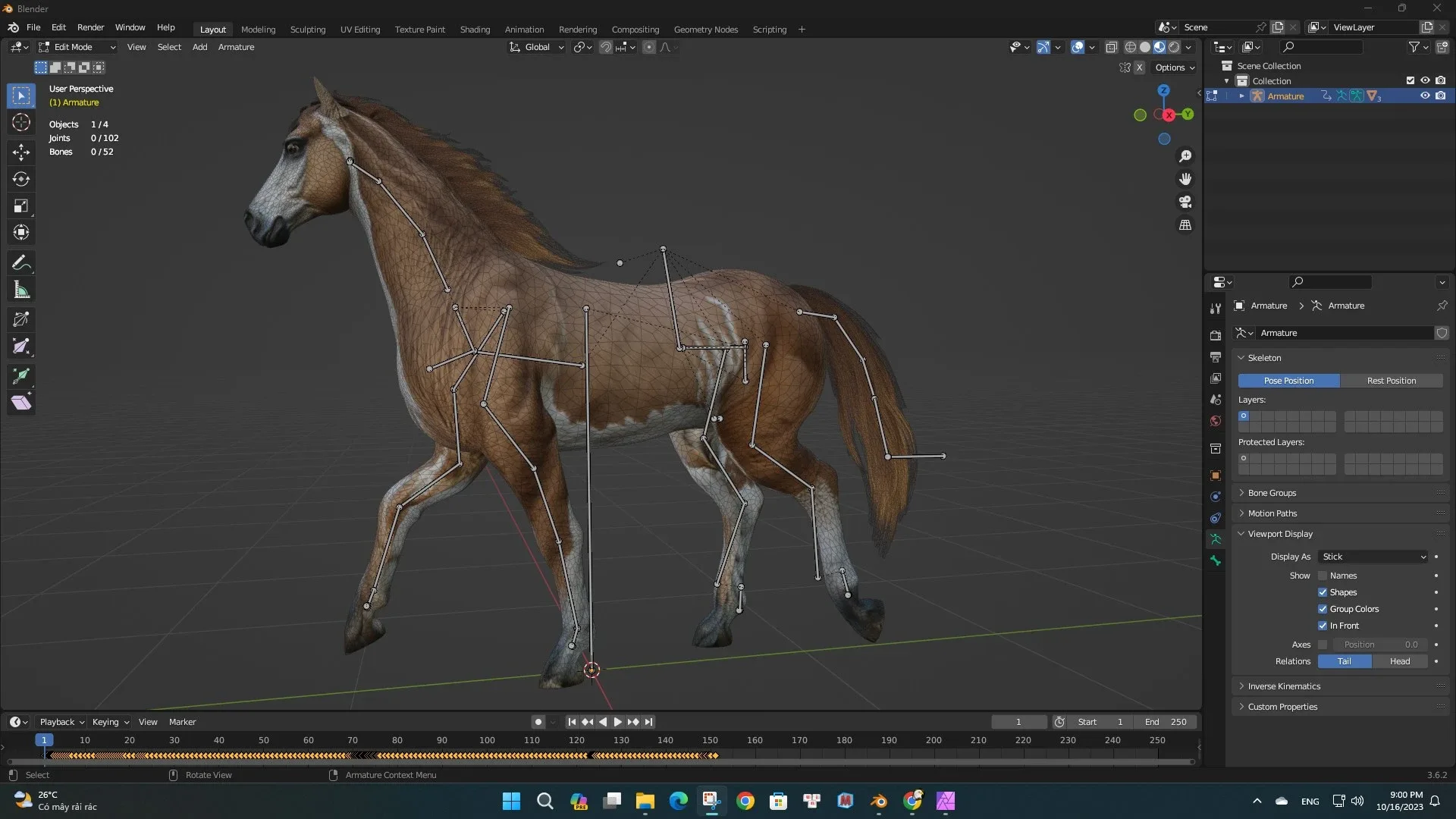The width and height of the screenshot is (1456, 819).
Task: Uncheck the In Front checkbox
Action: click(x=1323, y=626)
